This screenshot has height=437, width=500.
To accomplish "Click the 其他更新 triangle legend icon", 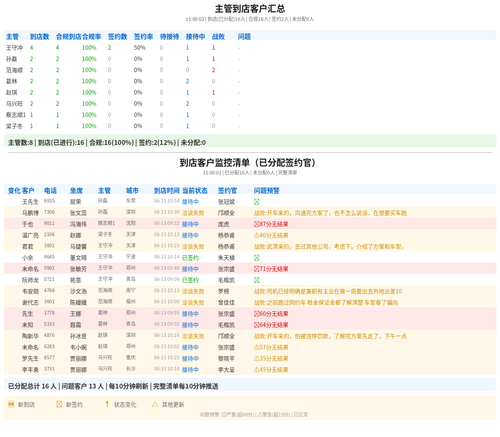I will 155,404.
